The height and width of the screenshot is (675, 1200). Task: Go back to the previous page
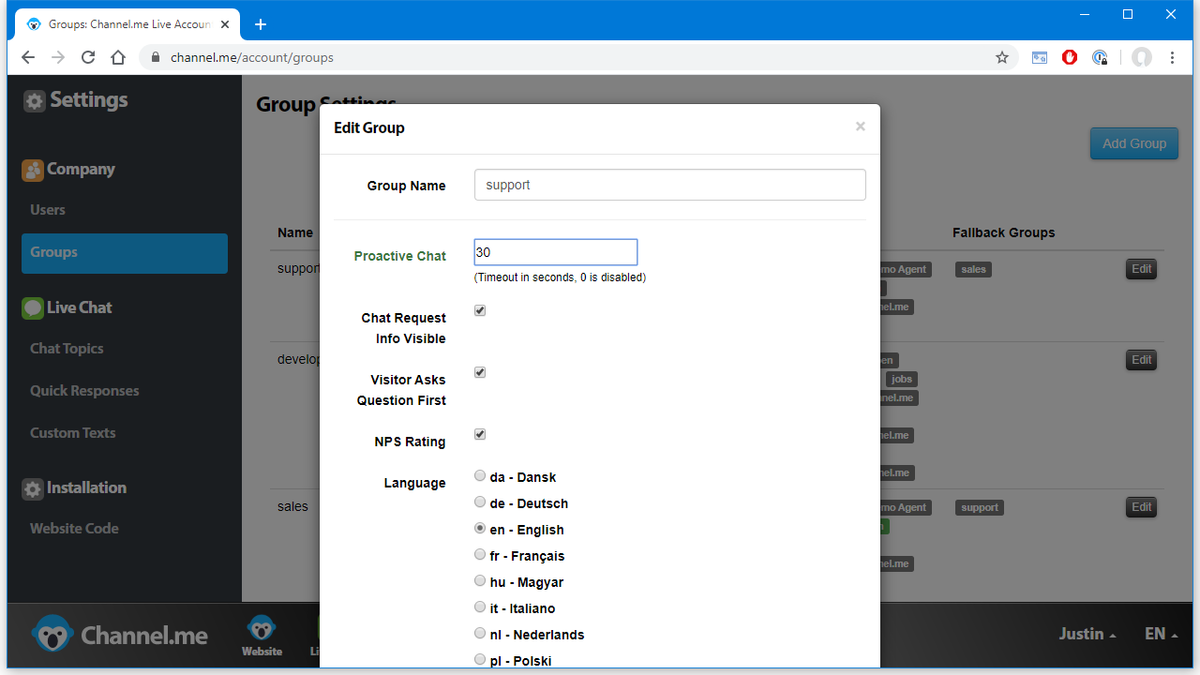(x=28, y=58)
